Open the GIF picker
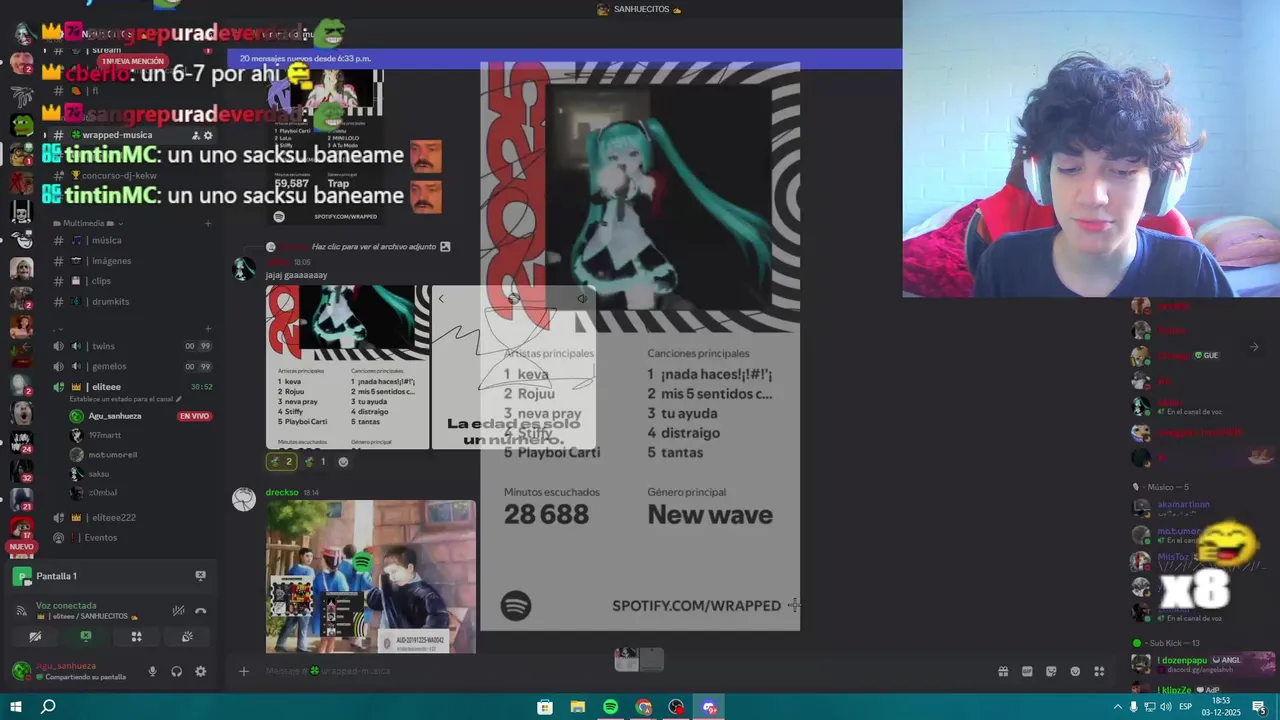The height and width of the screenshot is (720, 1280). pos(1027,671)
